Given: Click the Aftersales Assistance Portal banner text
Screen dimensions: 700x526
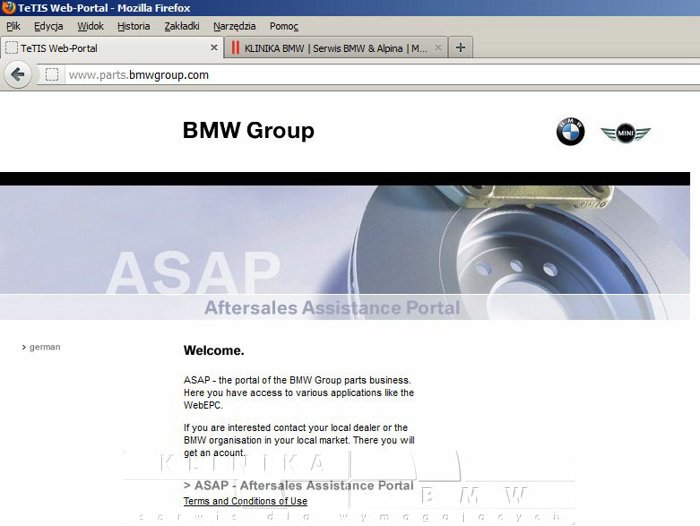Looking at the screenshot, I should 332,308.
